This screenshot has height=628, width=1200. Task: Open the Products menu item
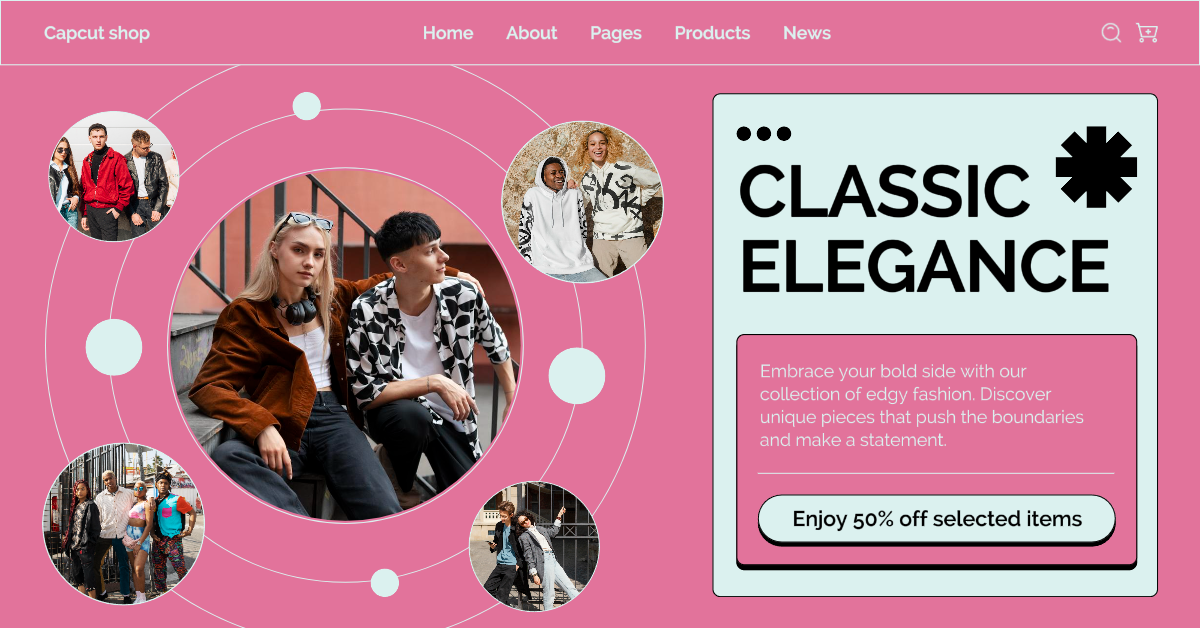coord(712,33)
